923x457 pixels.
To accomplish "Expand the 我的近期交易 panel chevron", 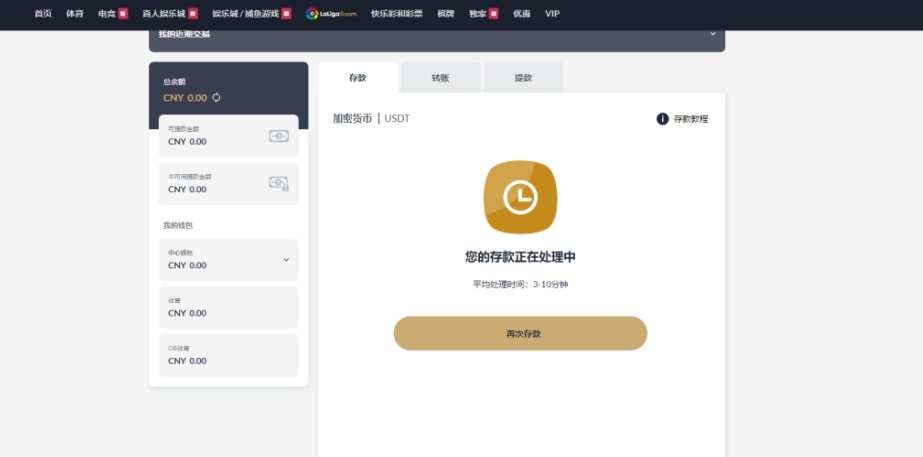I will pos(713,34).
